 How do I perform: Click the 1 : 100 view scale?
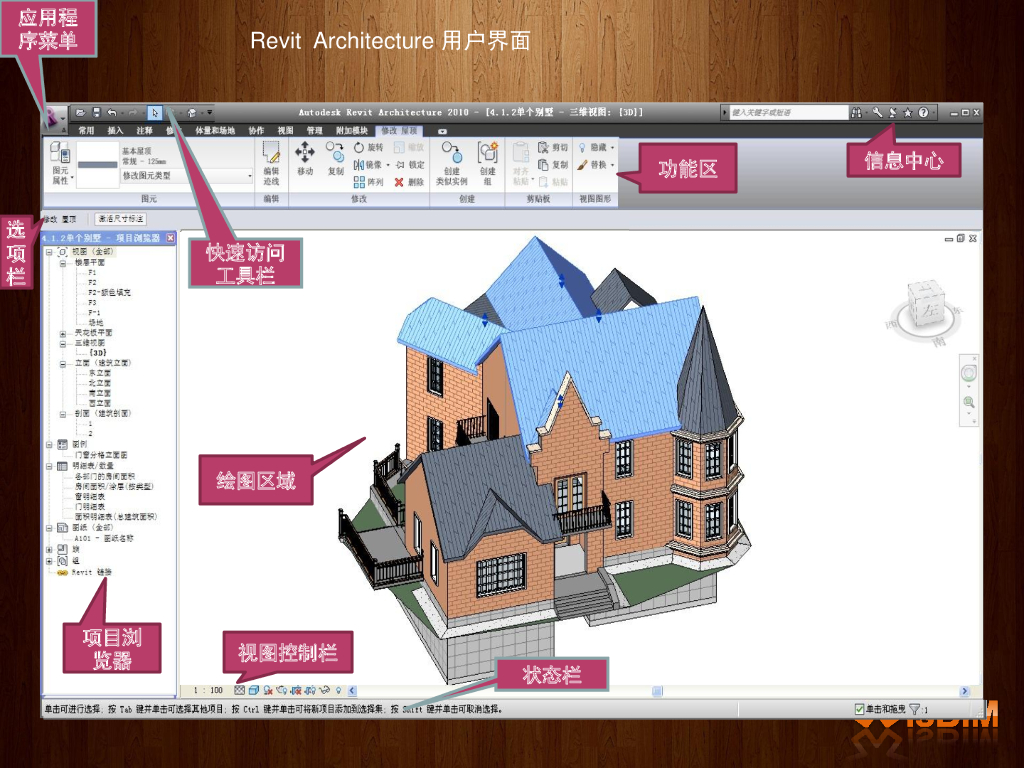[x=208, y=690]
